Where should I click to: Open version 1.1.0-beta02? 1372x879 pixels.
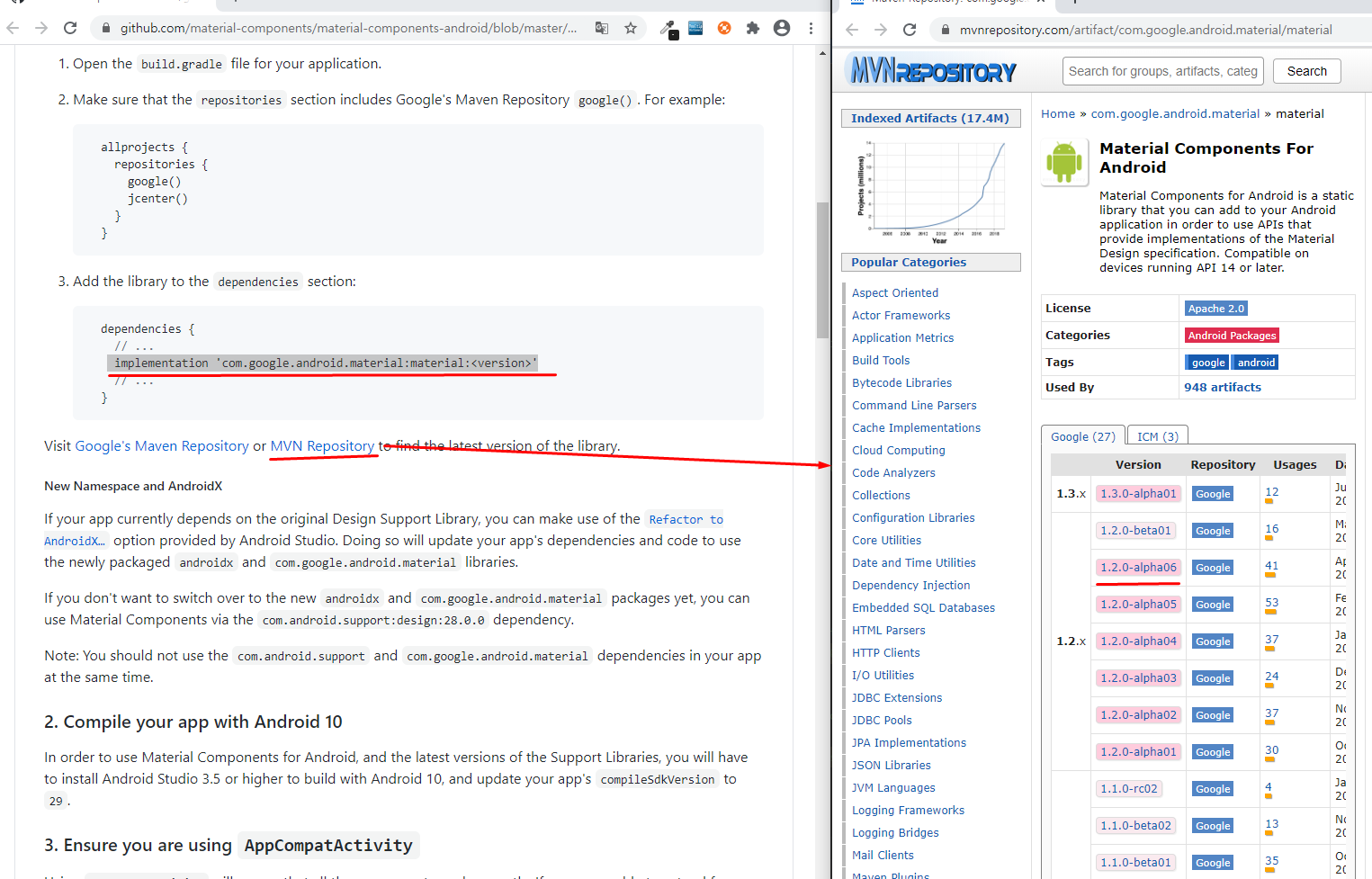(1135, 826)
